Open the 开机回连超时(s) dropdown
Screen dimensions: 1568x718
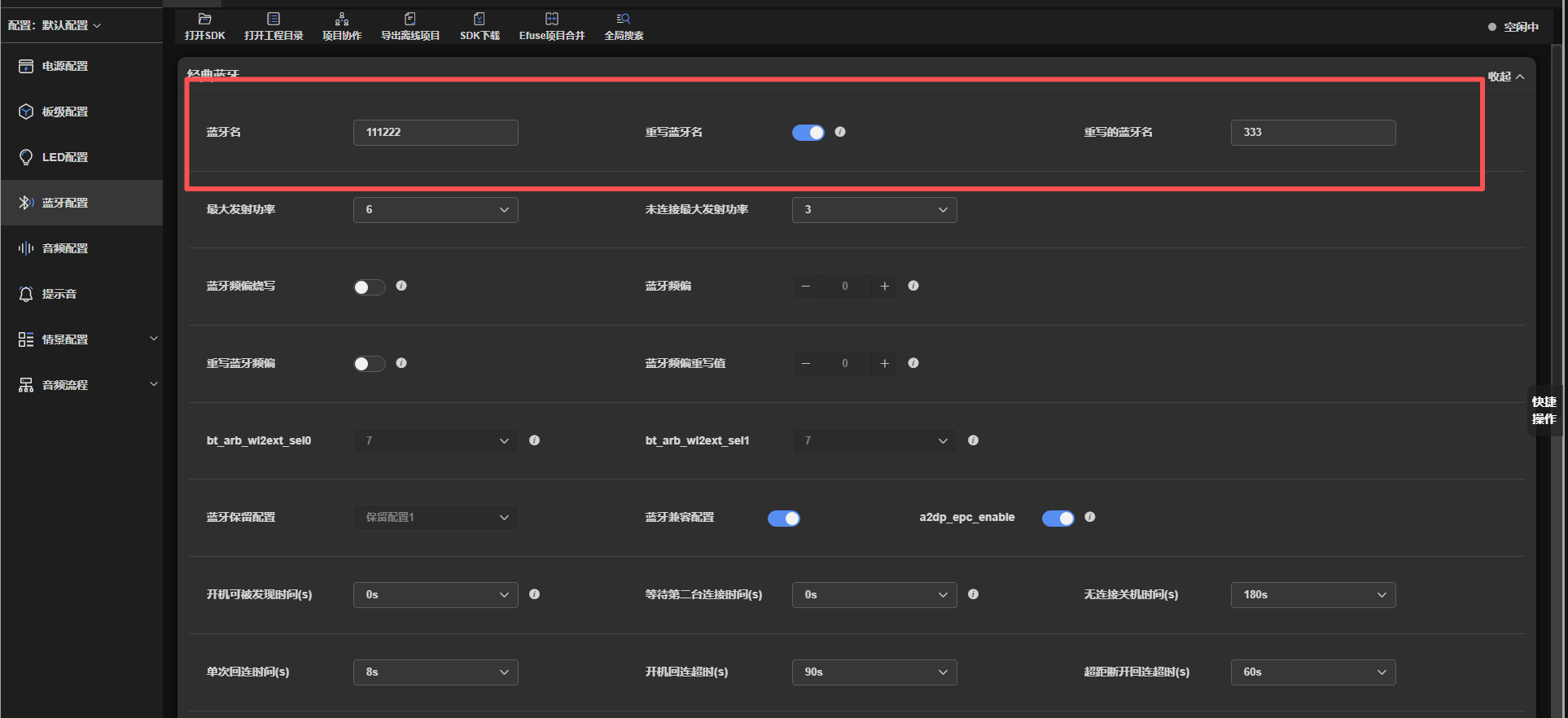click(874, 672)
